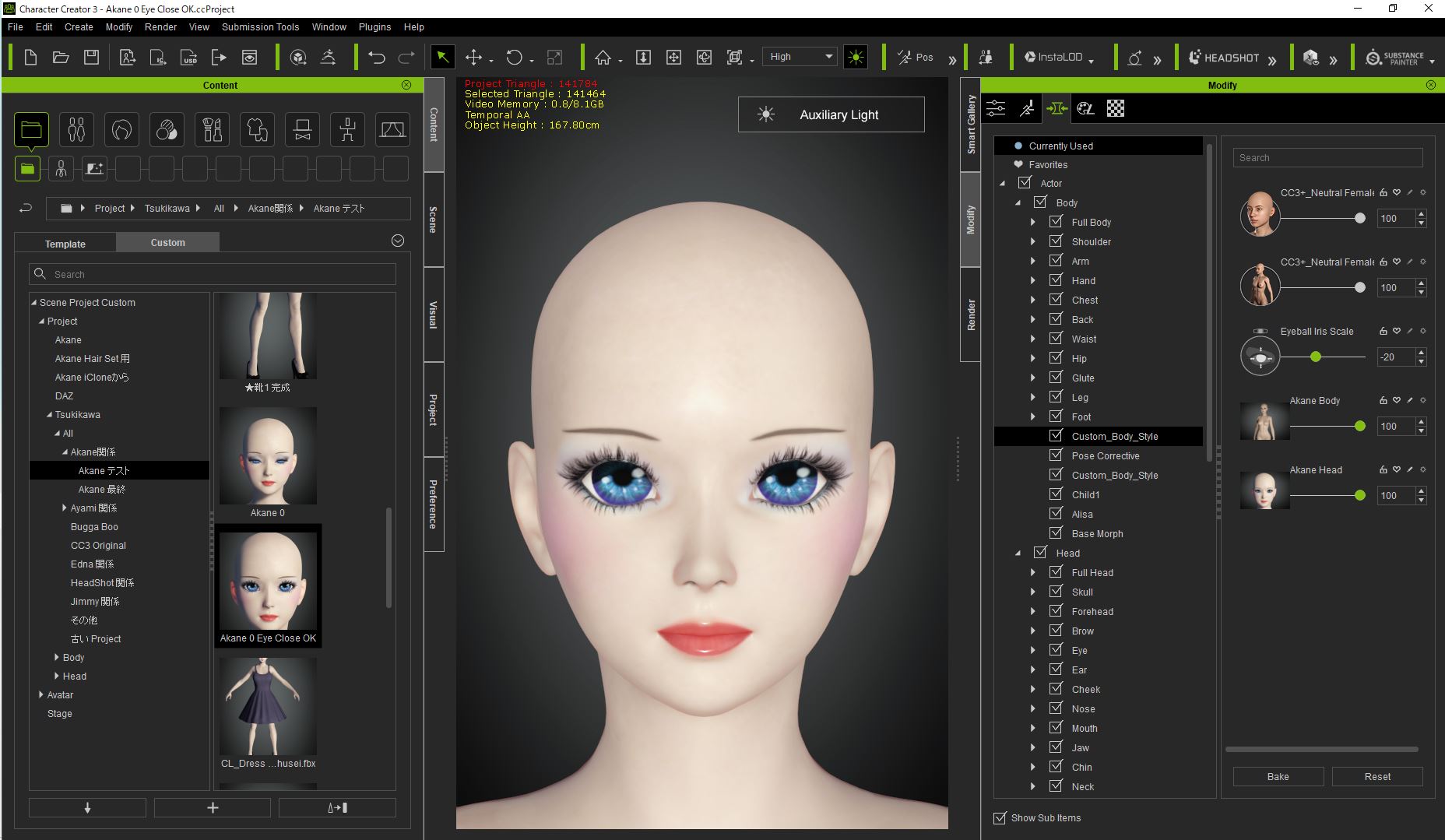Choose the Move object tool
Screen dimensions: 1445x840
(x=473, y=57)
